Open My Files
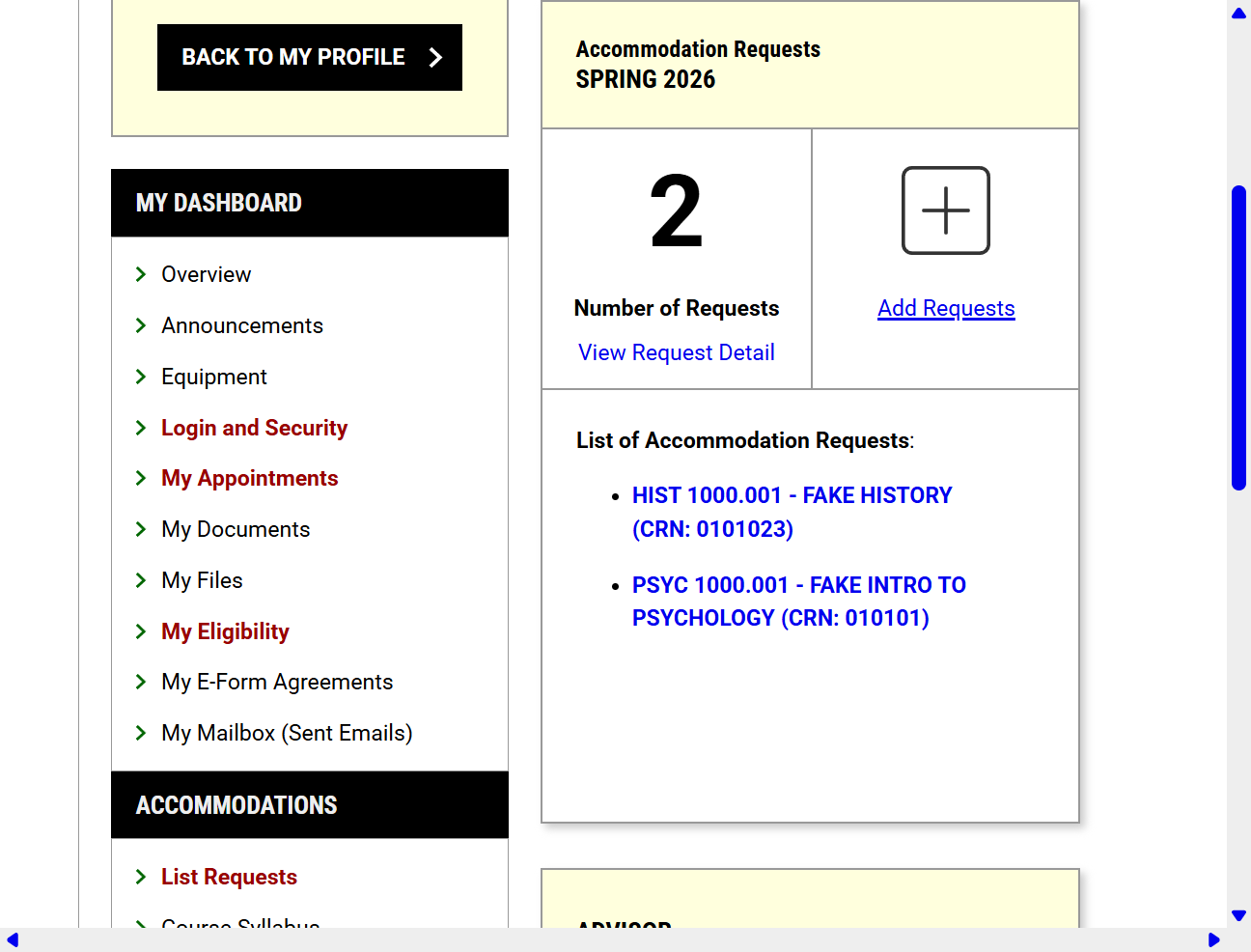1251x952 pixels. pos(202,580)
